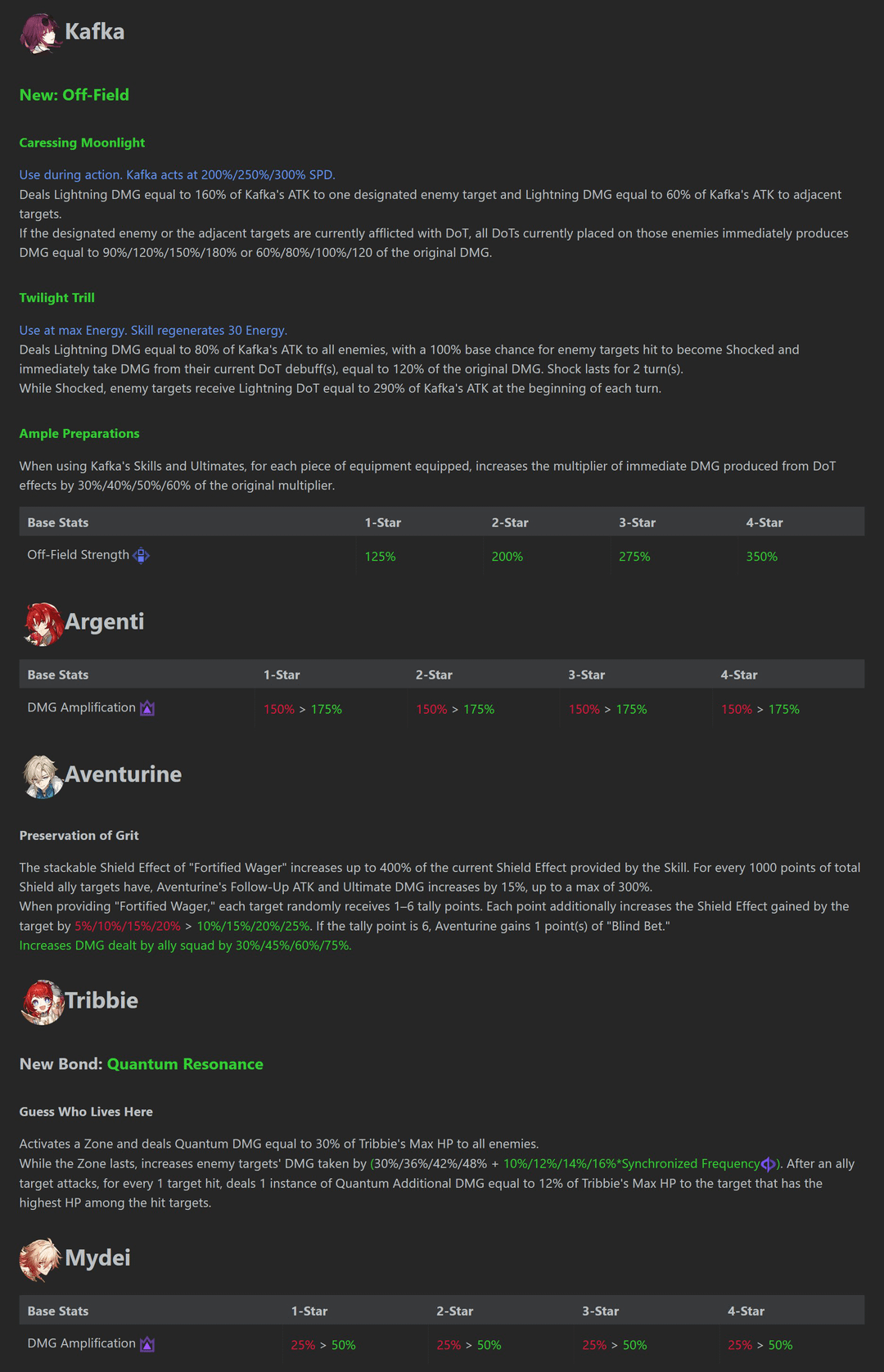Click Mydei's character portrait icon
The image size is (884, 1372).
tap(41, 1259)
